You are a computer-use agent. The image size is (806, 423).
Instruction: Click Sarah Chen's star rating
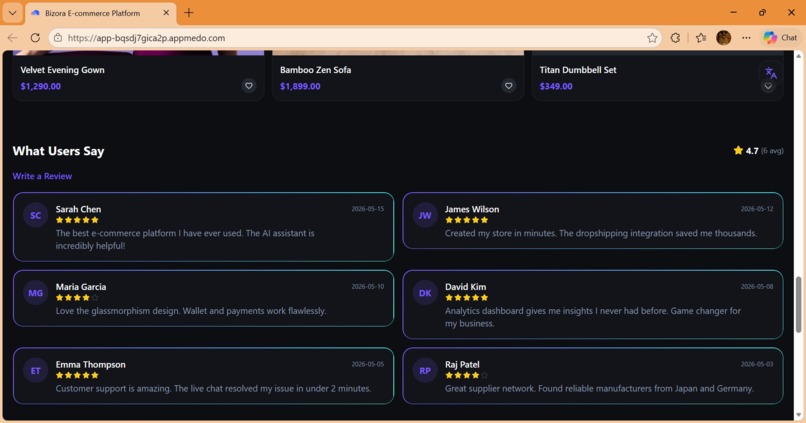click(77, 220)
